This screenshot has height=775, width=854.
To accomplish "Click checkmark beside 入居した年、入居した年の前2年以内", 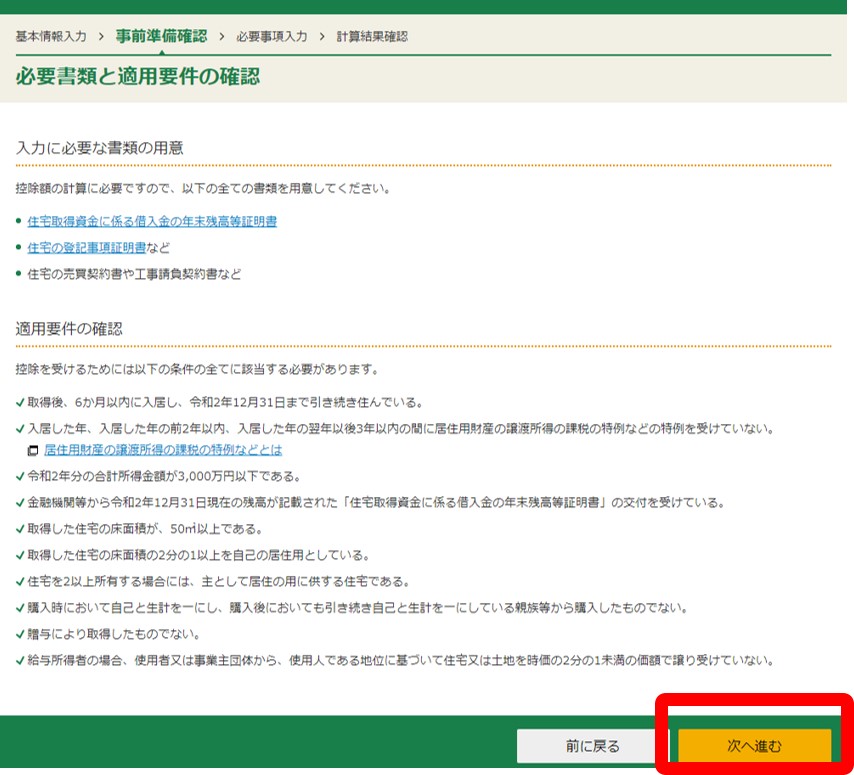I will 20,429.
